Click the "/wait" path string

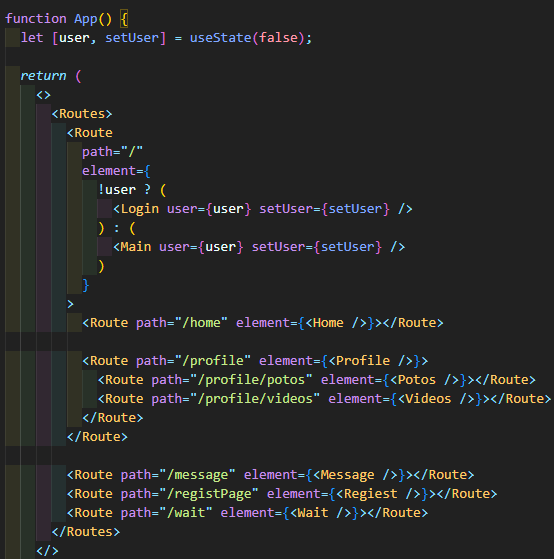[x=186, y=513]
